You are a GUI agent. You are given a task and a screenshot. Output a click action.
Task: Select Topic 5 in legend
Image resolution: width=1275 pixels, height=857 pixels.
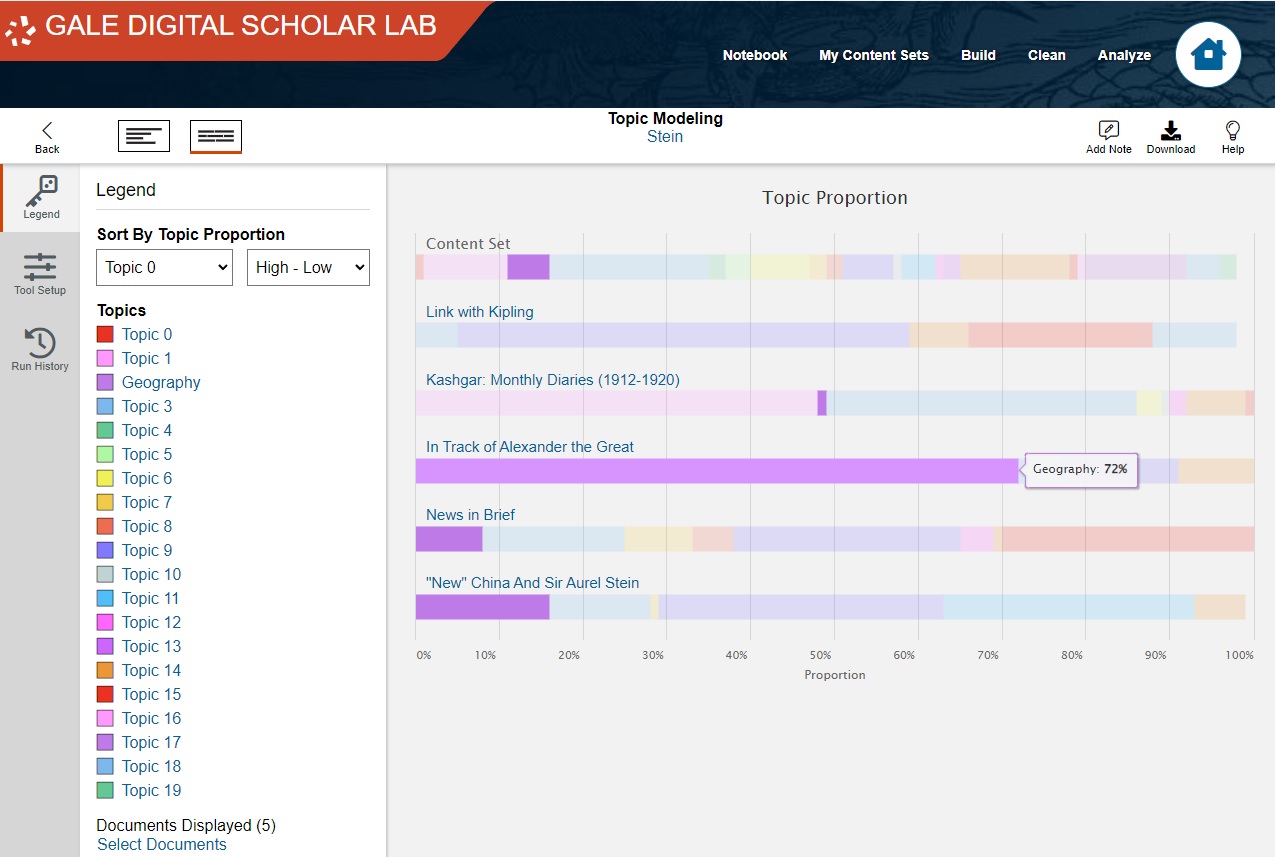[147, 454]
